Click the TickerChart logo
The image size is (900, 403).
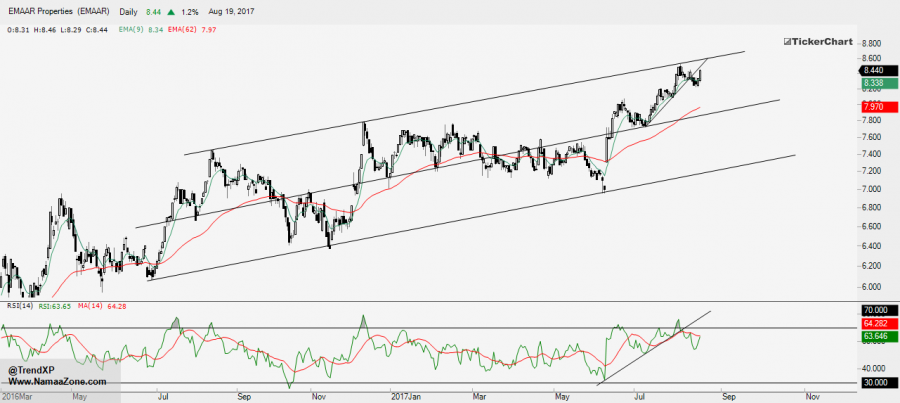point(816,41)
